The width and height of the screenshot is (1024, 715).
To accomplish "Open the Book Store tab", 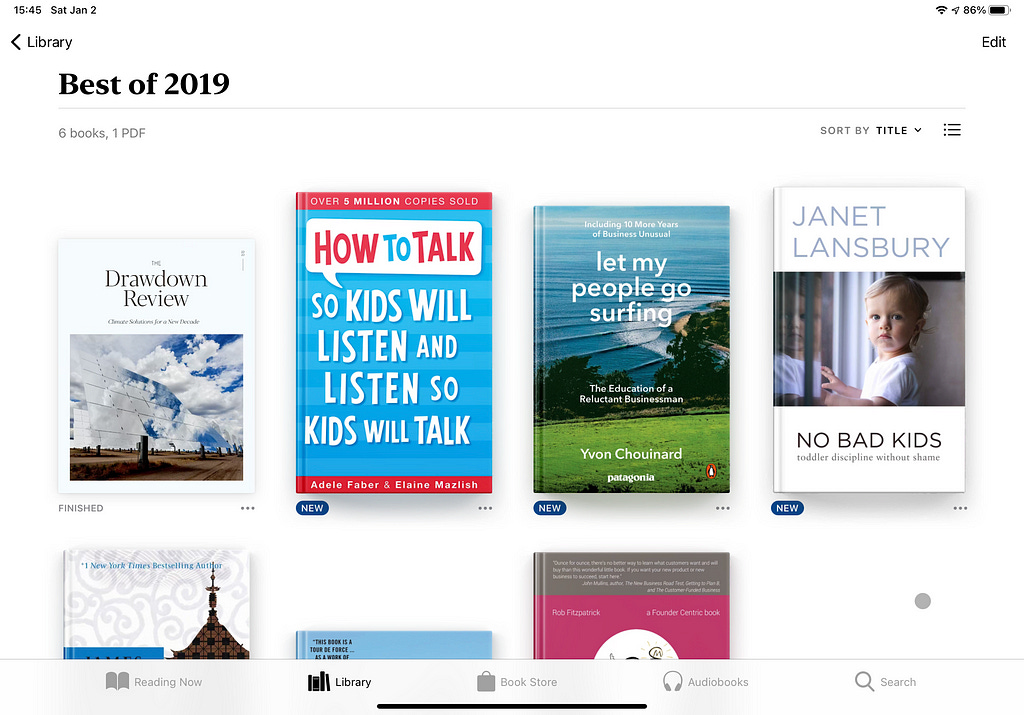I will tap(517, 682).
